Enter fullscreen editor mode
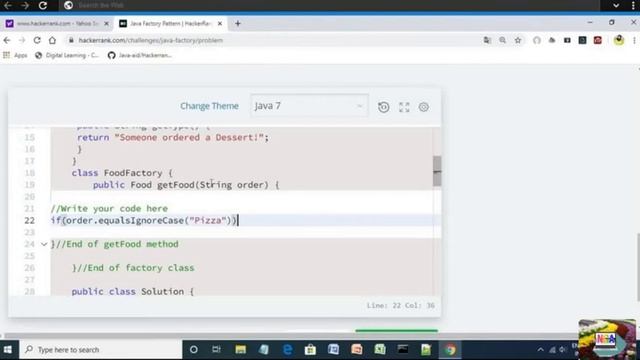640x360 pixels. coord(404,107)
